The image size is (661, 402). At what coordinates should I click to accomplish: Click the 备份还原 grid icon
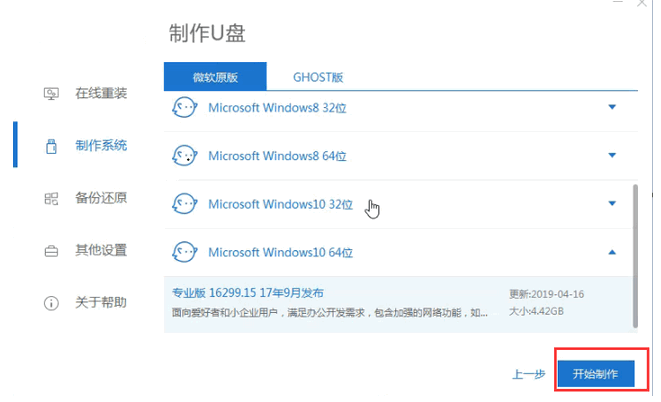point(51,198)
